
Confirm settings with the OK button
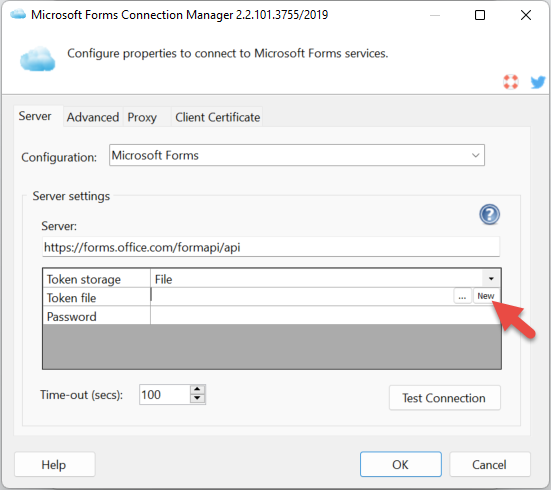(x=401, y=464)
